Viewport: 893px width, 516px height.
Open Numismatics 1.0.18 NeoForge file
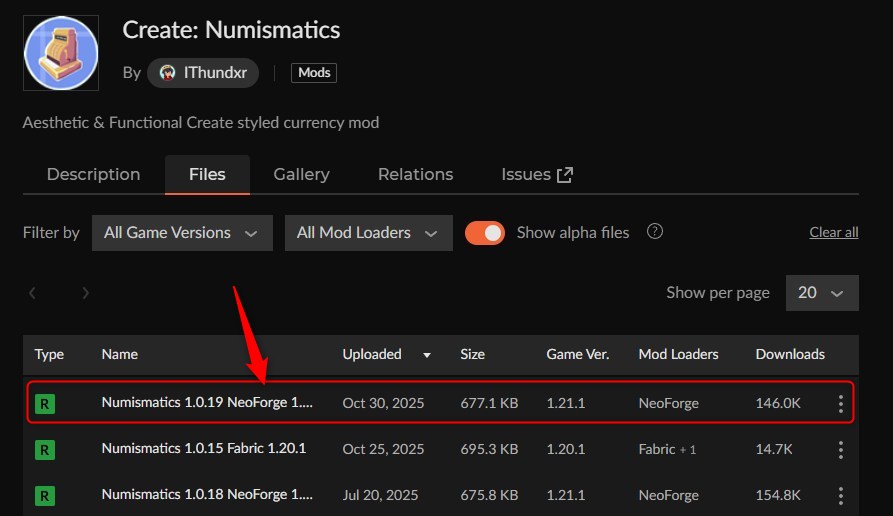pyautogui.click(x=207, y=494)
